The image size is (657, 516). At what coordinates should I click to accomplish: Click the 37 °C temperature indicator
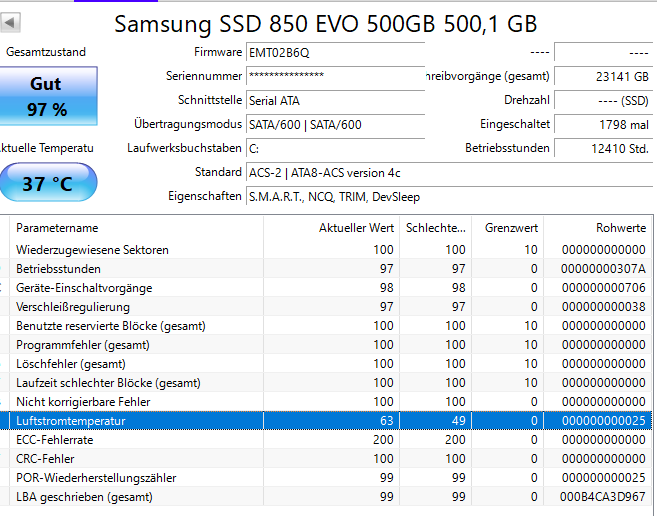49,183
